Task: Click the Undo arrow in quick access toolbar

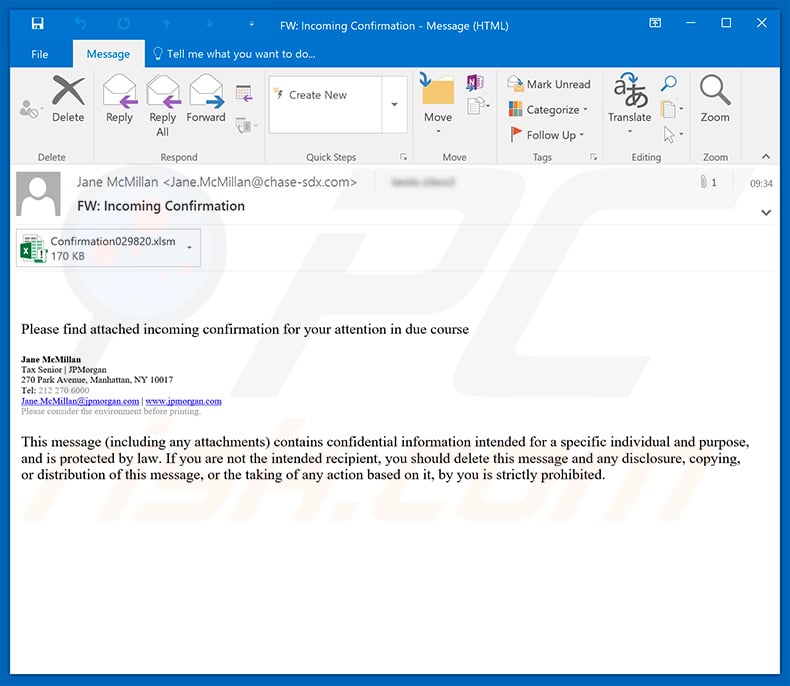Action: tap(81, 24)
